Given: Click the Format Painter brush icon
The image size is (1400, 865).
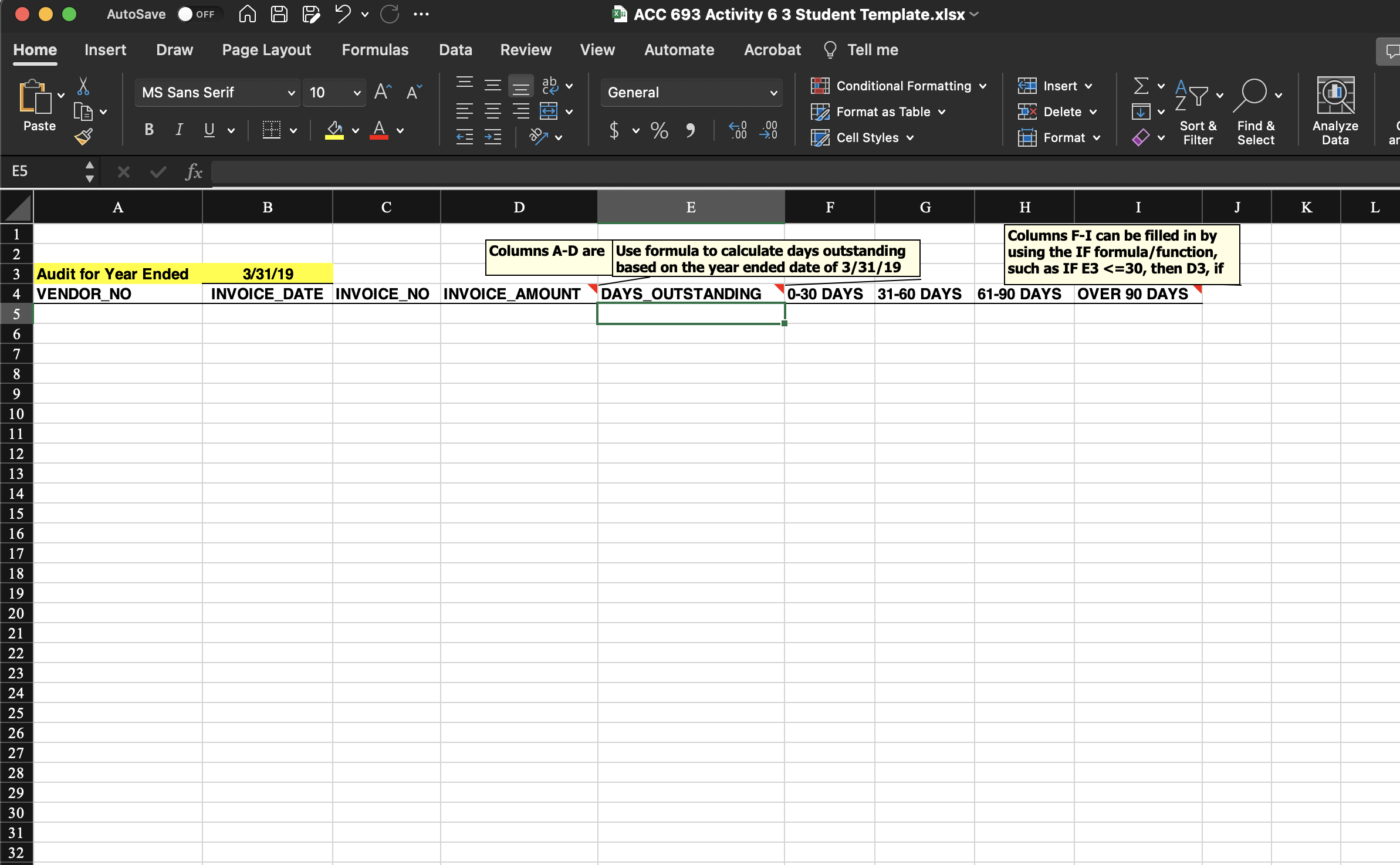Looking at the screenshot, I should click(x=83, y=137).
